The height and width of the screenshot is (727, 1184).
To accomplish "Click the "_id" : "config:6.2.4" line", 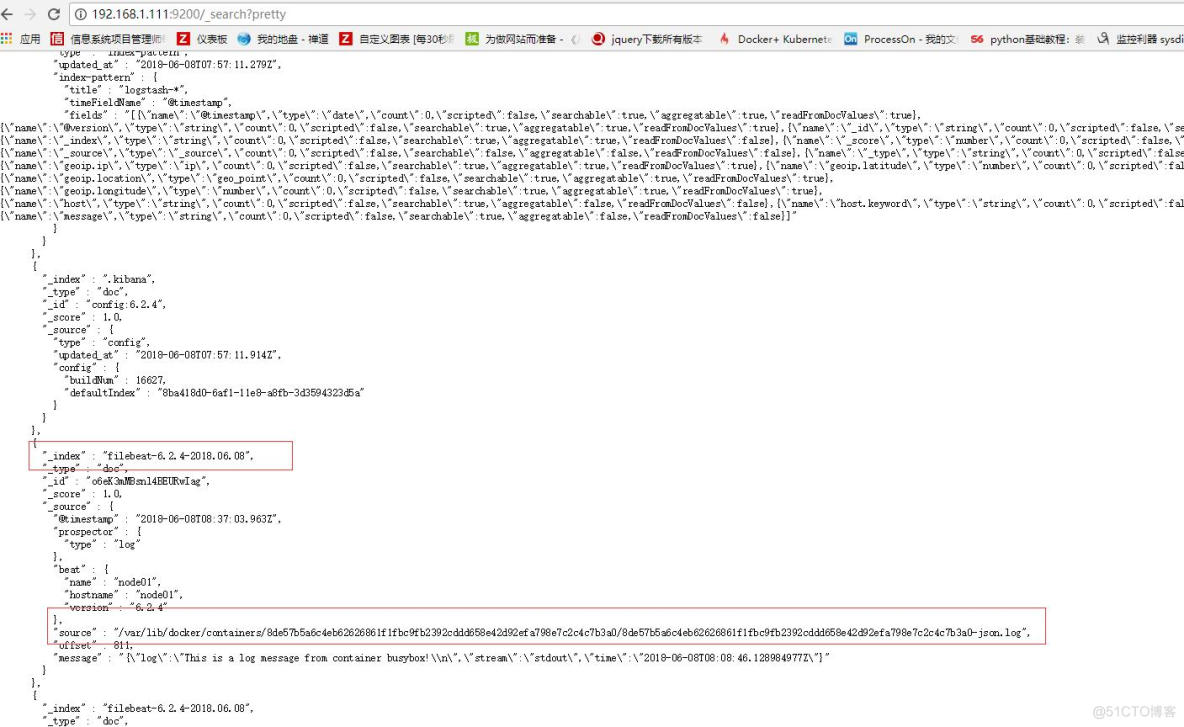I will [x=104, y=304].
